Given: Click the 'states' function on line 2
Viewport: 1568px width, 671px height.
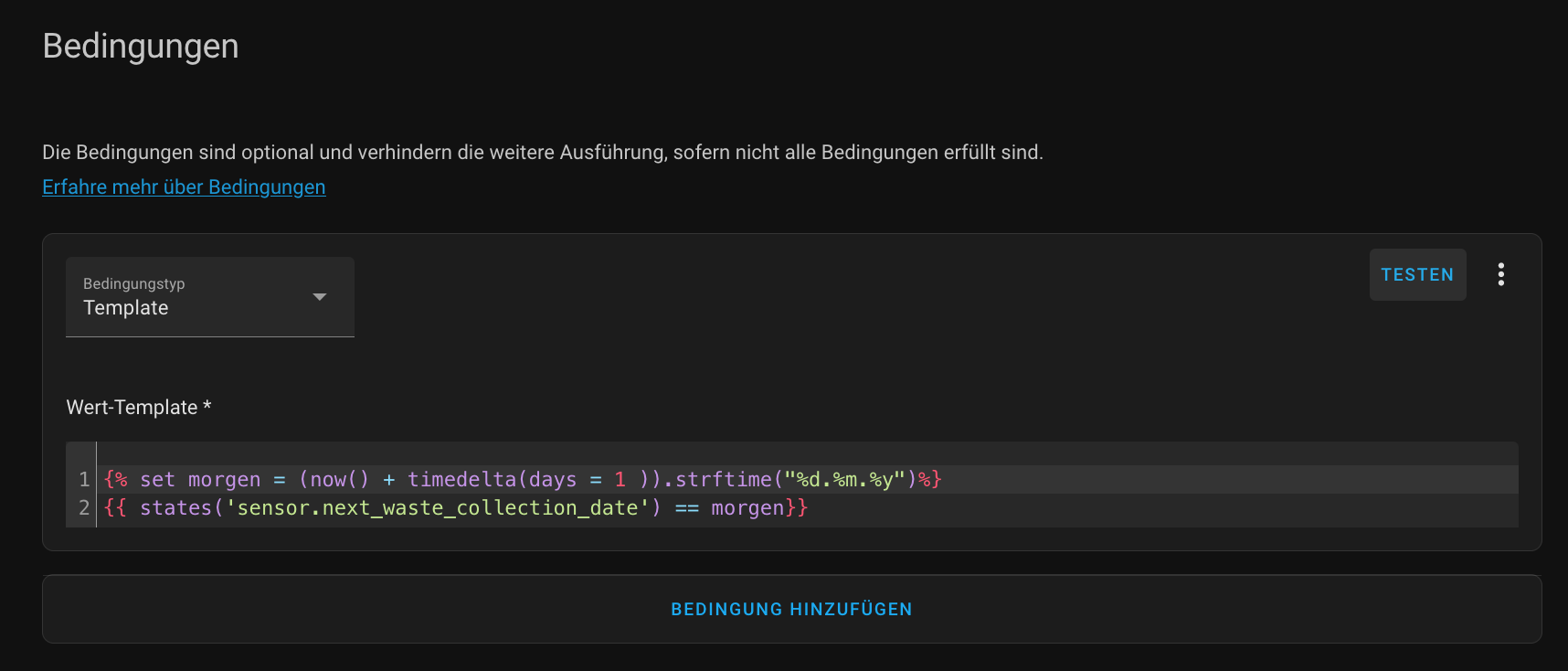Looking at the screenshot, I should click(175, 507).
